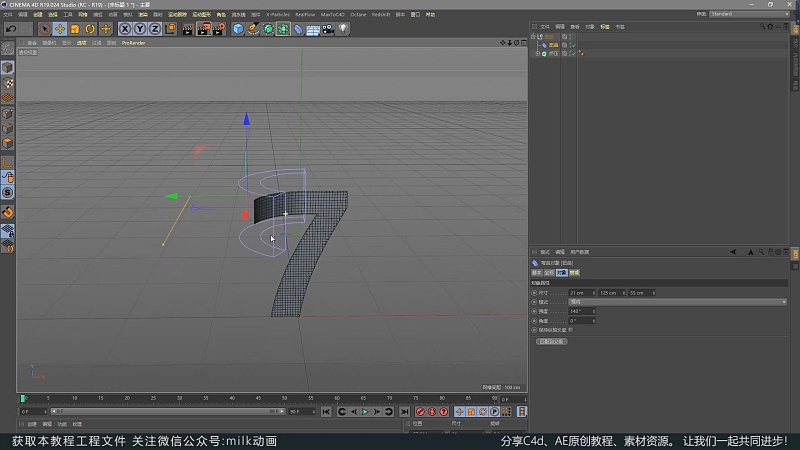Switch to the highlighted Object tab in Attributes
This screenshot has width=800, height=450.
[x=562, y=273]
